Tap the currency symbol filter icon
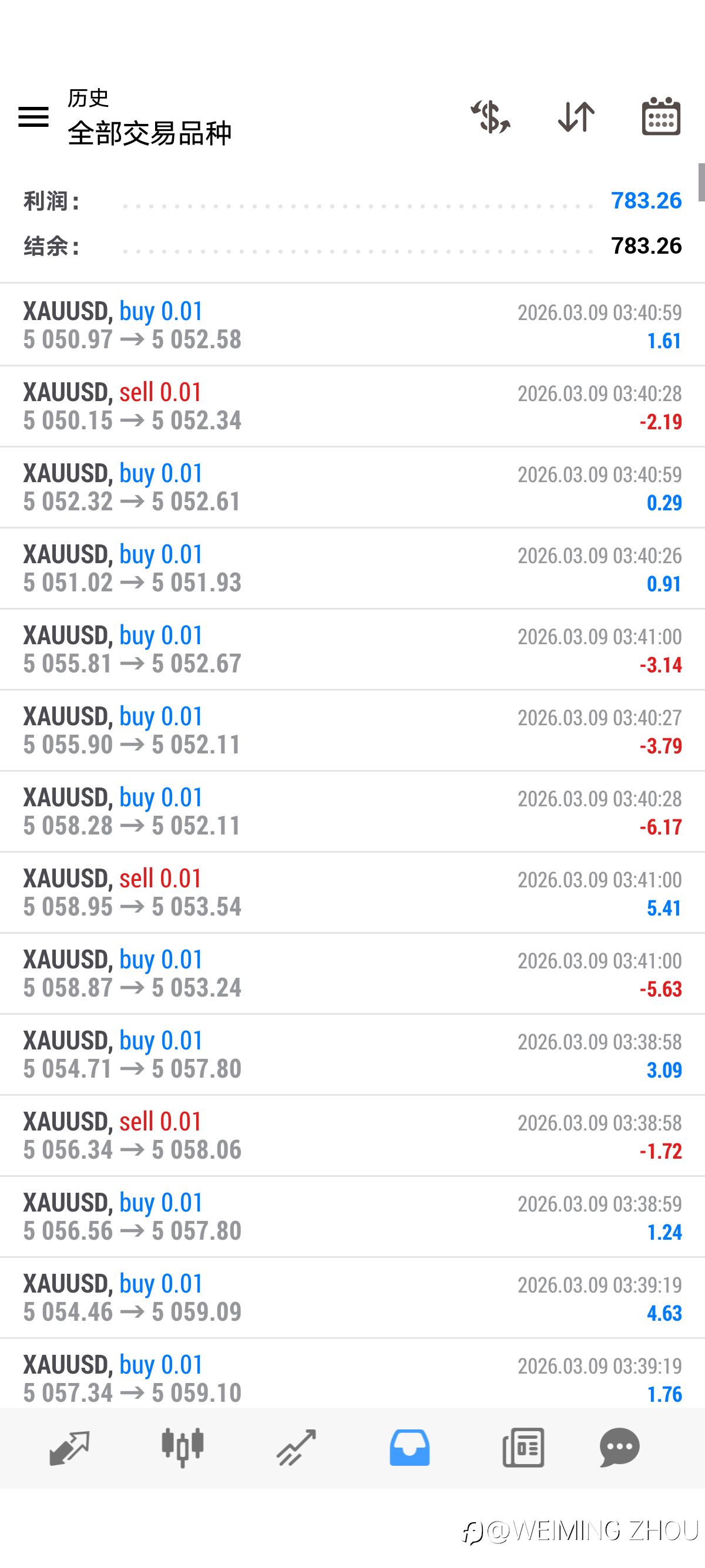705x1568 pixels. (490, 116)
